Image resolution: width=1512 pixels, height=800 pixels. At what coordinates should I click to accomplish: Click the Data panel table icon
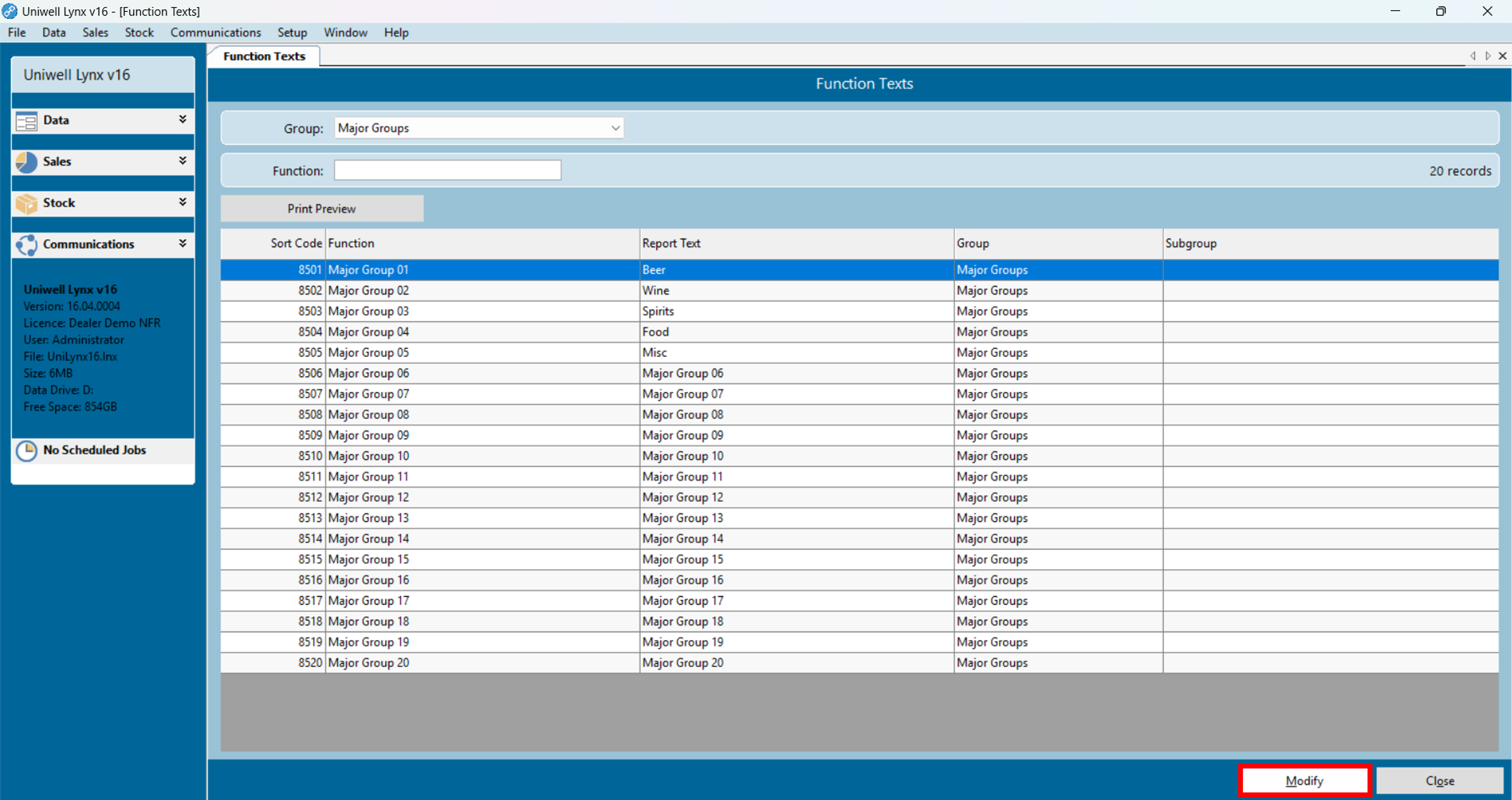pyautogui.click(x=26, y=121)
